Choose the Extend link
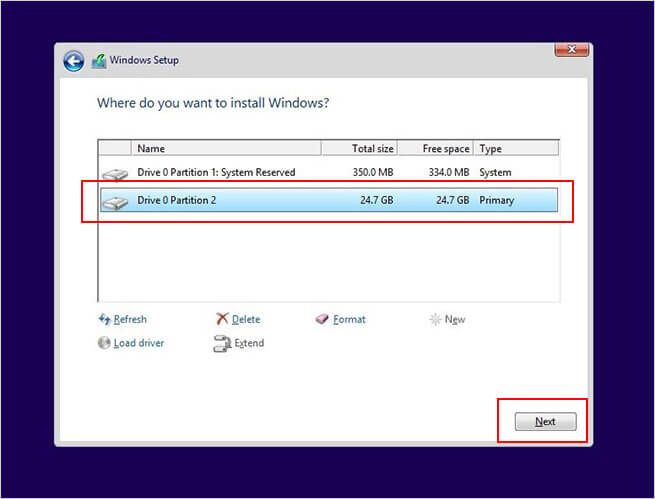 [x=249, y=343]
